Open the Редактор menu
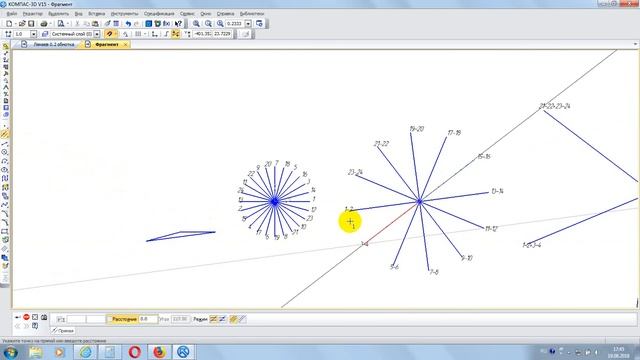 [32, 13]
